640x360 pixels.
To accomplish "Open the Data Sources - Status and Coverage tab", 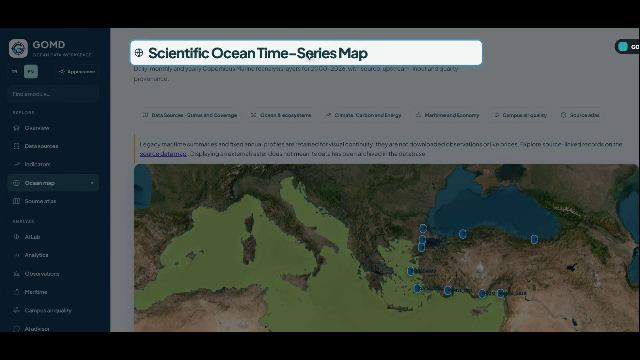I will 190,115.
